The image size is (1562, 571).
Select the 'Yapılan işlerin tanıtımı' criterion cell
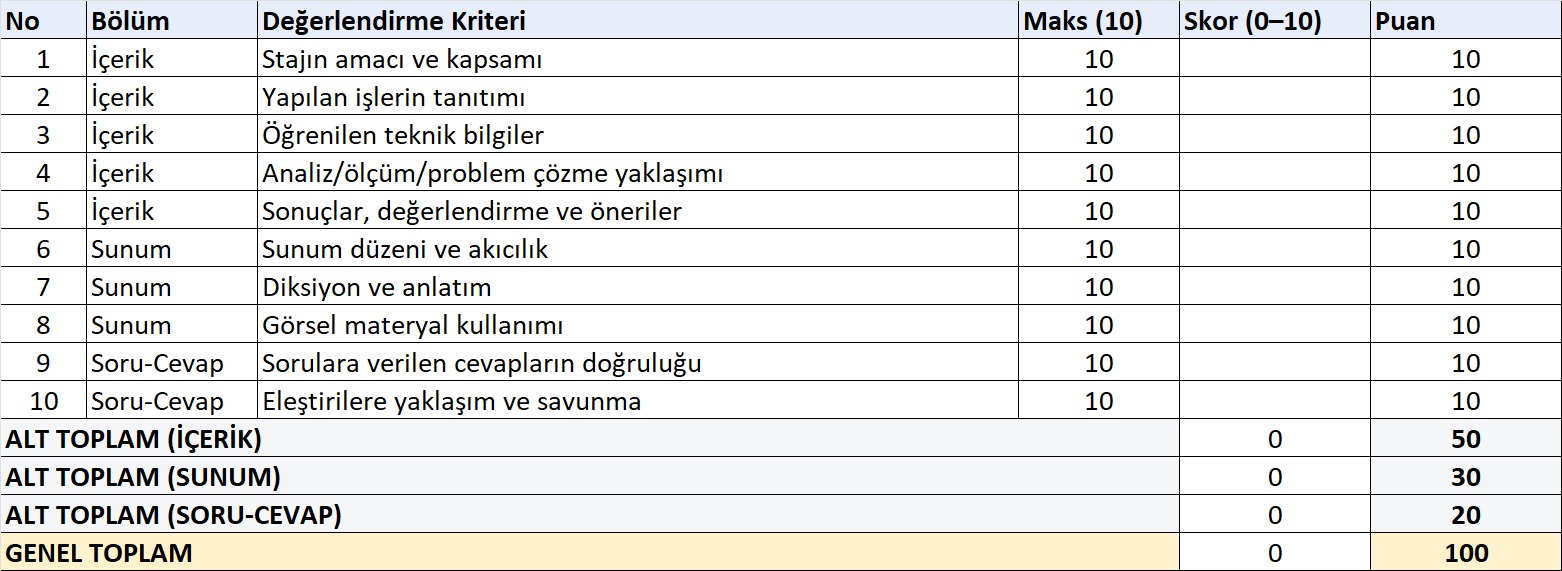(x=394, y=97)
